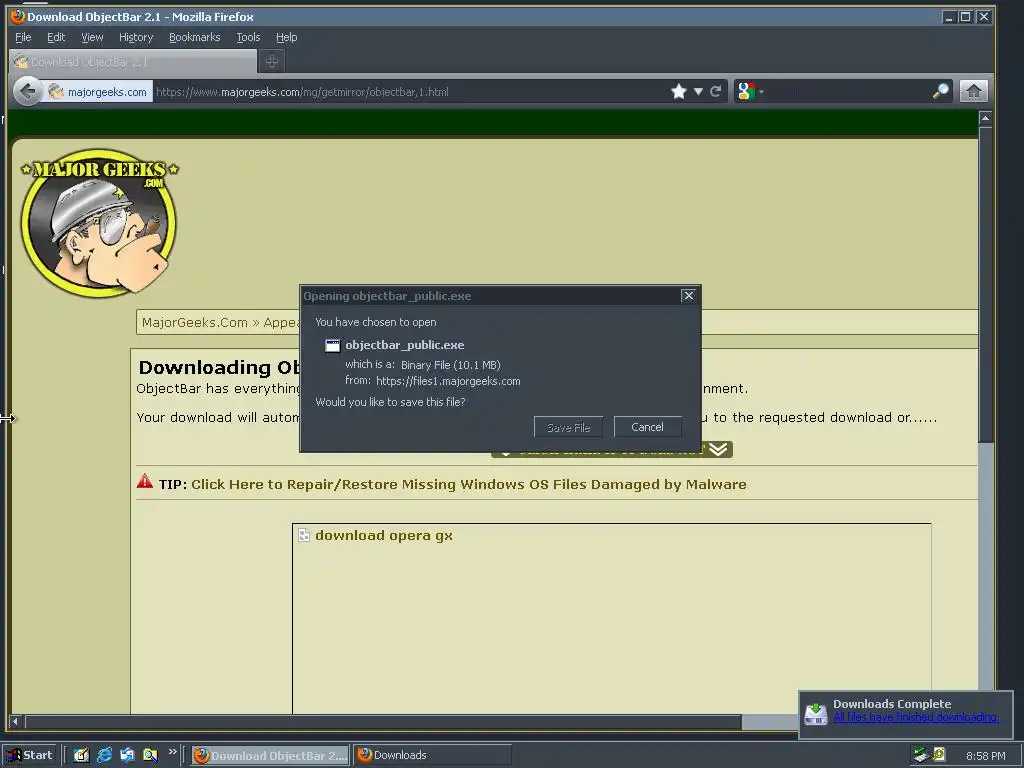This screenshot has height=768, width=1024.
Task: Click the download opera gx link
Action: (383, 536)
